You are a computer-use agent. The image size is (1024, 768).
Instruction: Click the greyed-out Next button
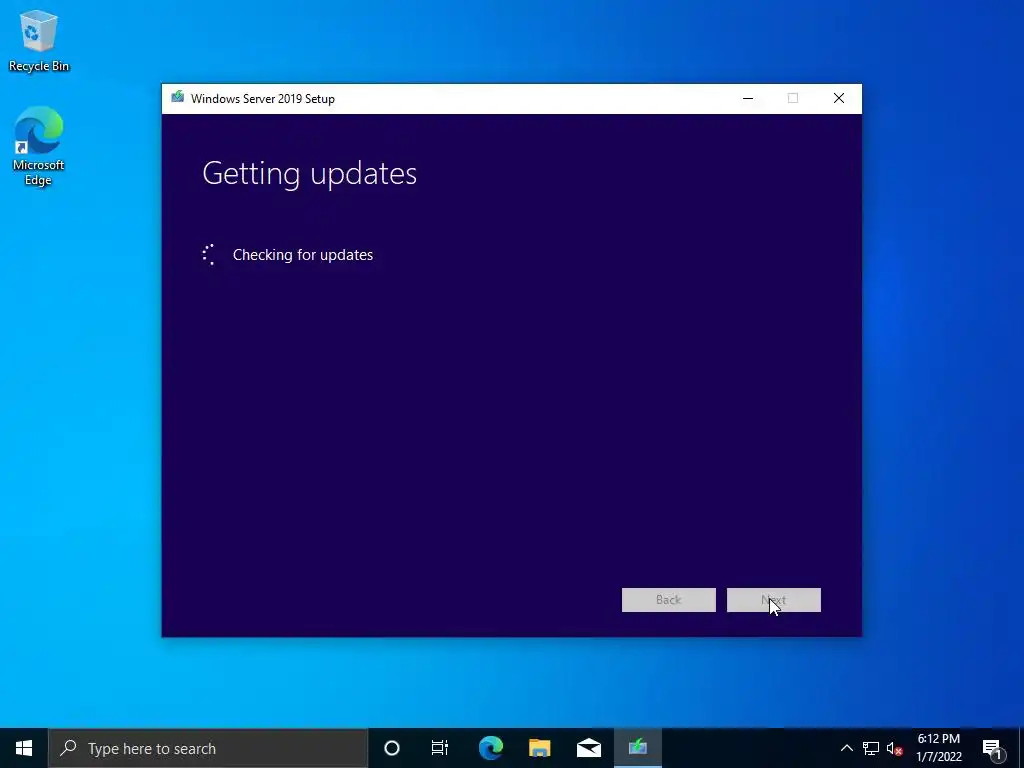point(774,600)
